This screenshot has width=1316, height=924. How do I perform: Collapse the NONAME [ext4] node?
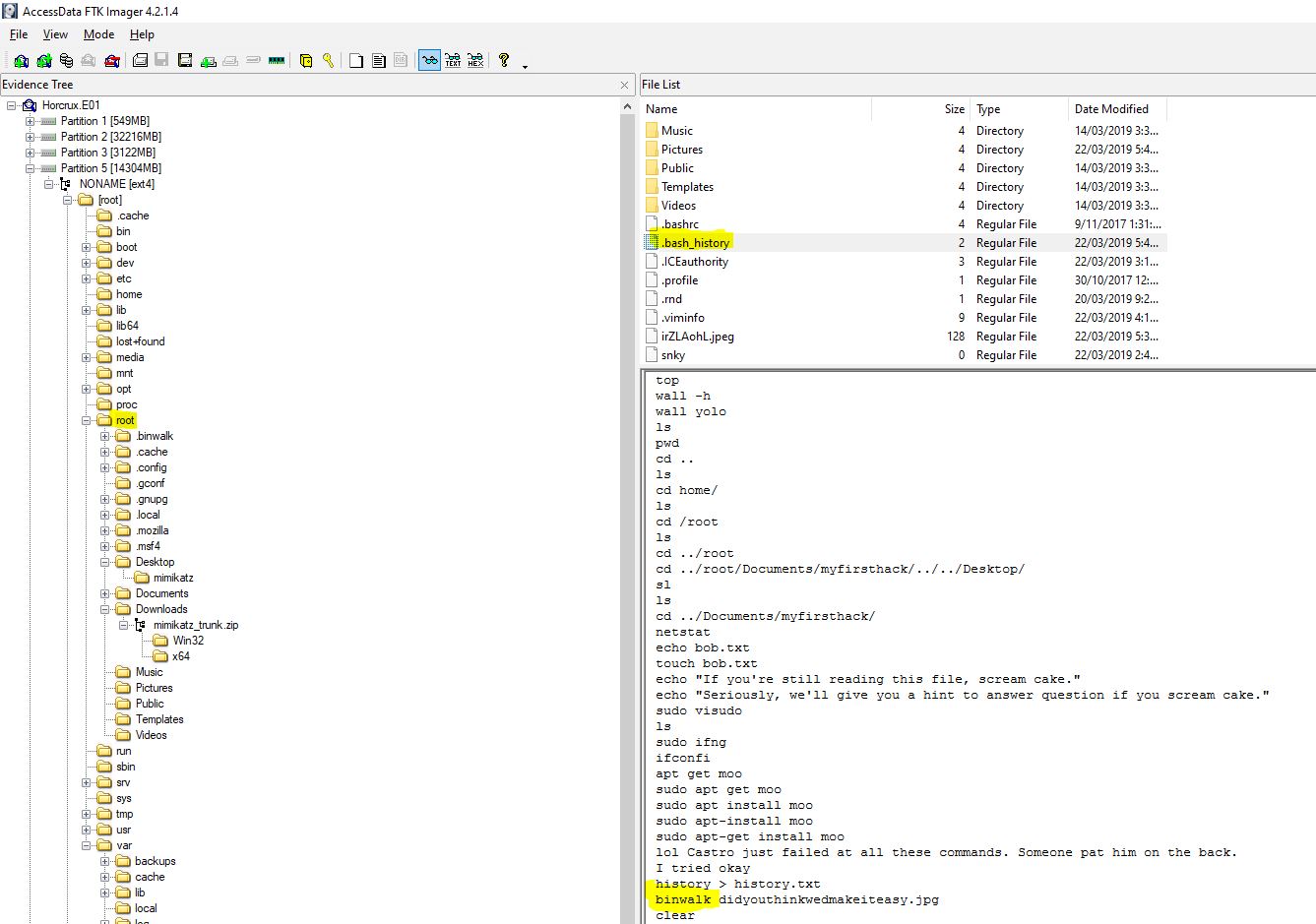pos(48,184)
